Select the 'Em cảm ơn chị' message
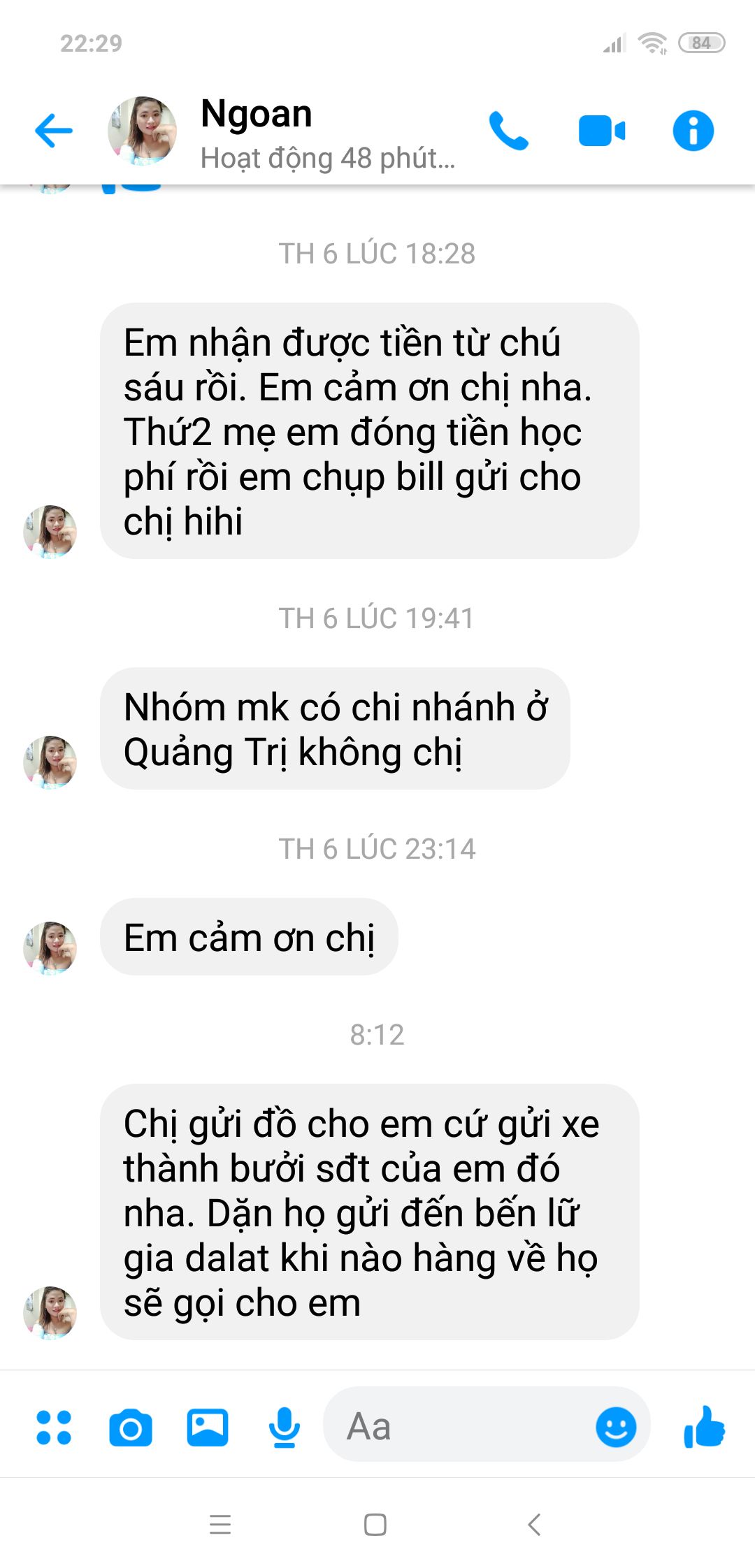 tap(250, 937)
